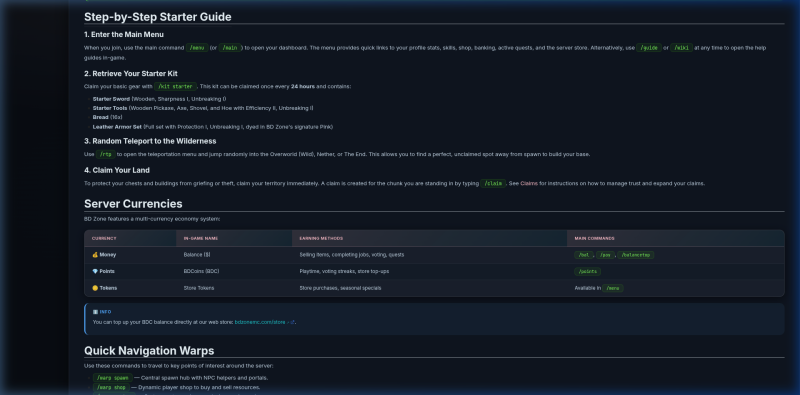This screenshot has width=800, height=395.
Task: Click the /guide command code tag
Action: click(x=648, y=48)
